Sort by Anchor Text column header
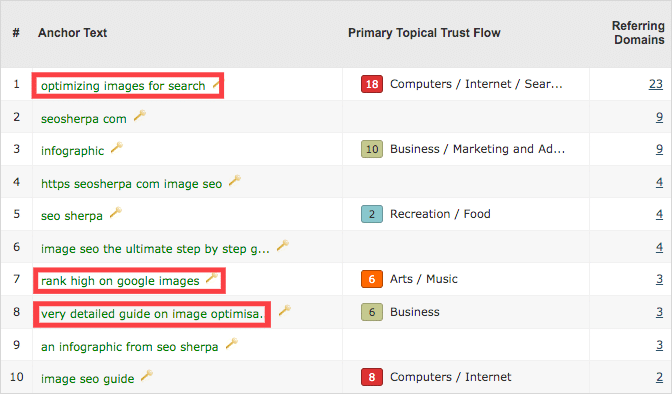This screenshot has width=672, height=394. tap(72, 33)
